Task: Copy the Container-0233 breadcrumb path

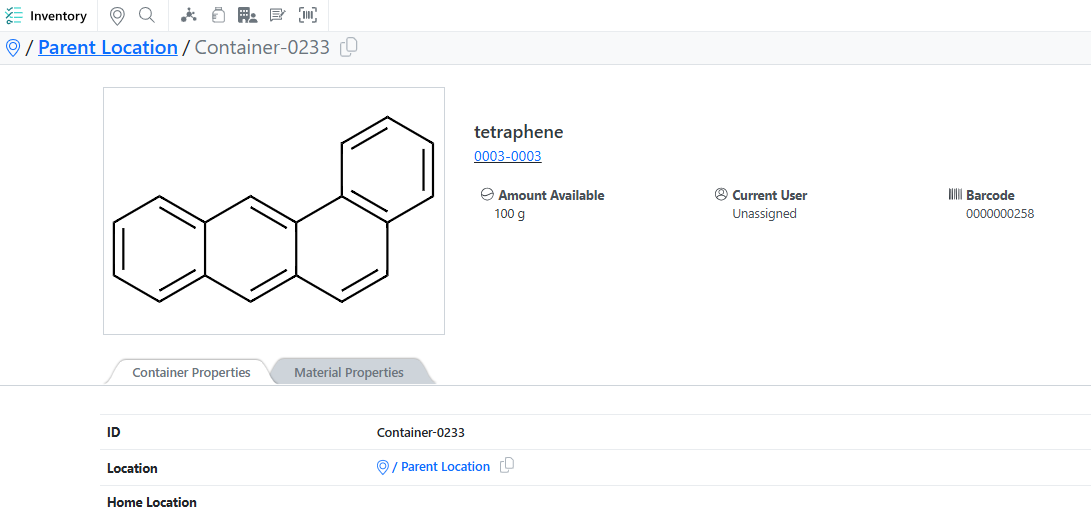Action: [349, 47]
